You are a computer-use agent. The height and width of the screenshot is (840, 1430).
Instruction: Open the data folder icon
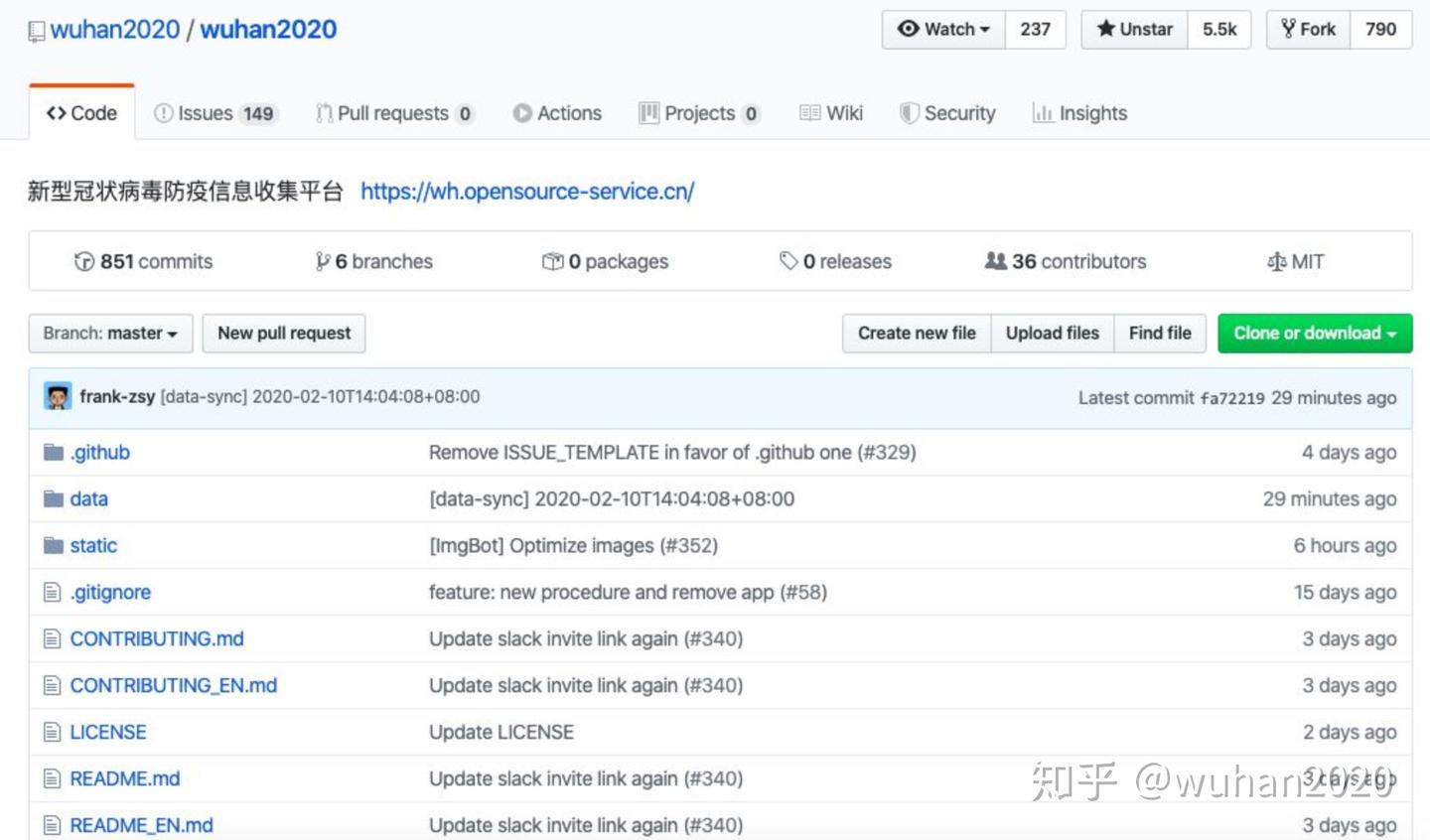click(x=54, y=498)
